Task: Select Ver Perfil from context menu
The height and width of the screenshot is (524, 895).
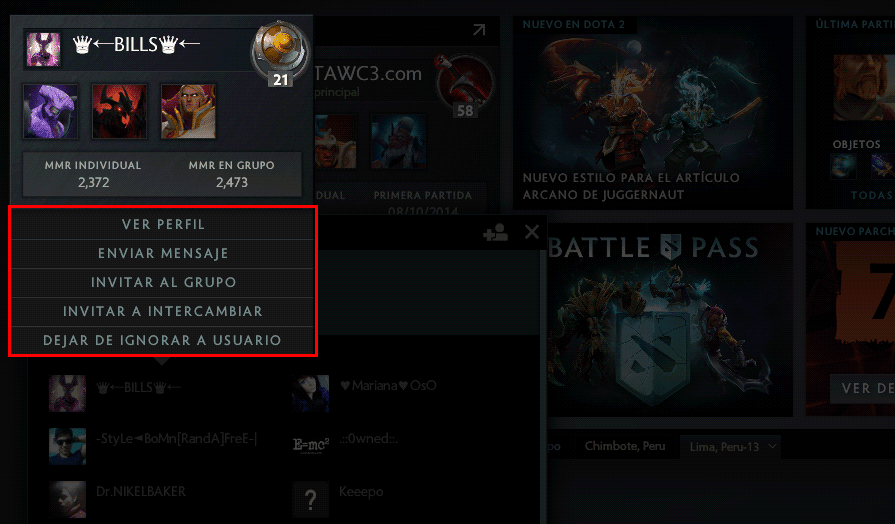Action: point(163,224)
